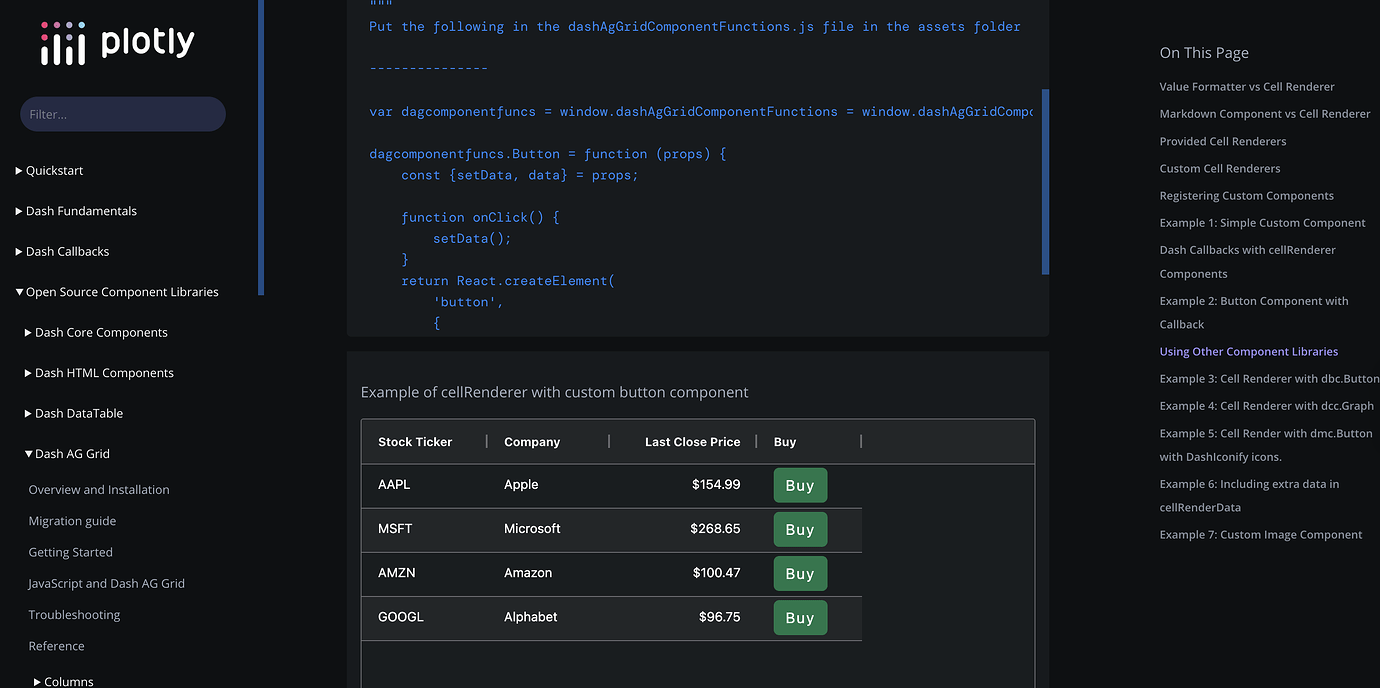Click Buy button for GOOGL
1380x688 pixels.
(800, 617)
